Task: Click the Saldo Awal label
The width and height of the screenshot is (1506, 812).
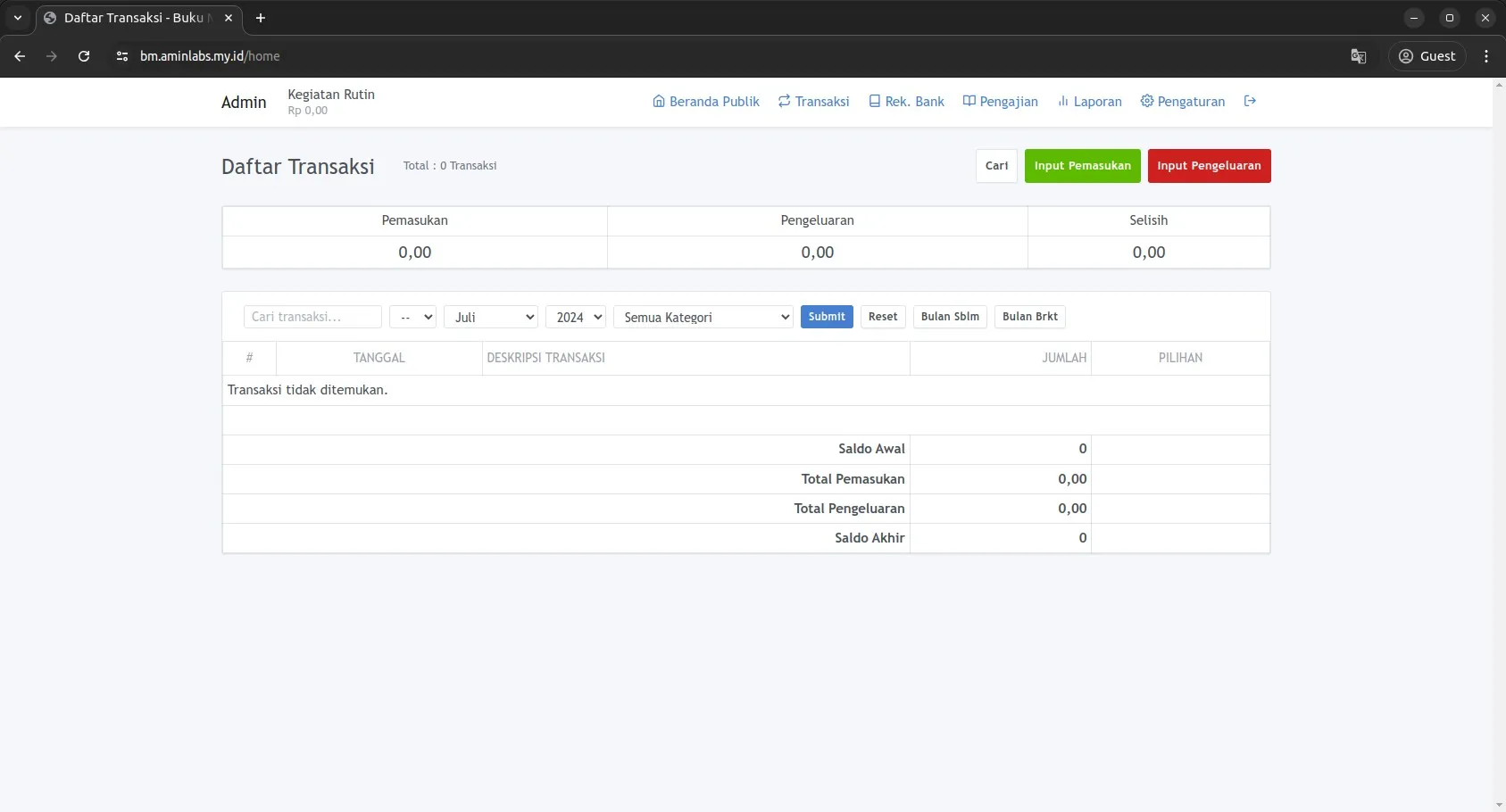Action: pyautogui.click(x=871, y=449)
